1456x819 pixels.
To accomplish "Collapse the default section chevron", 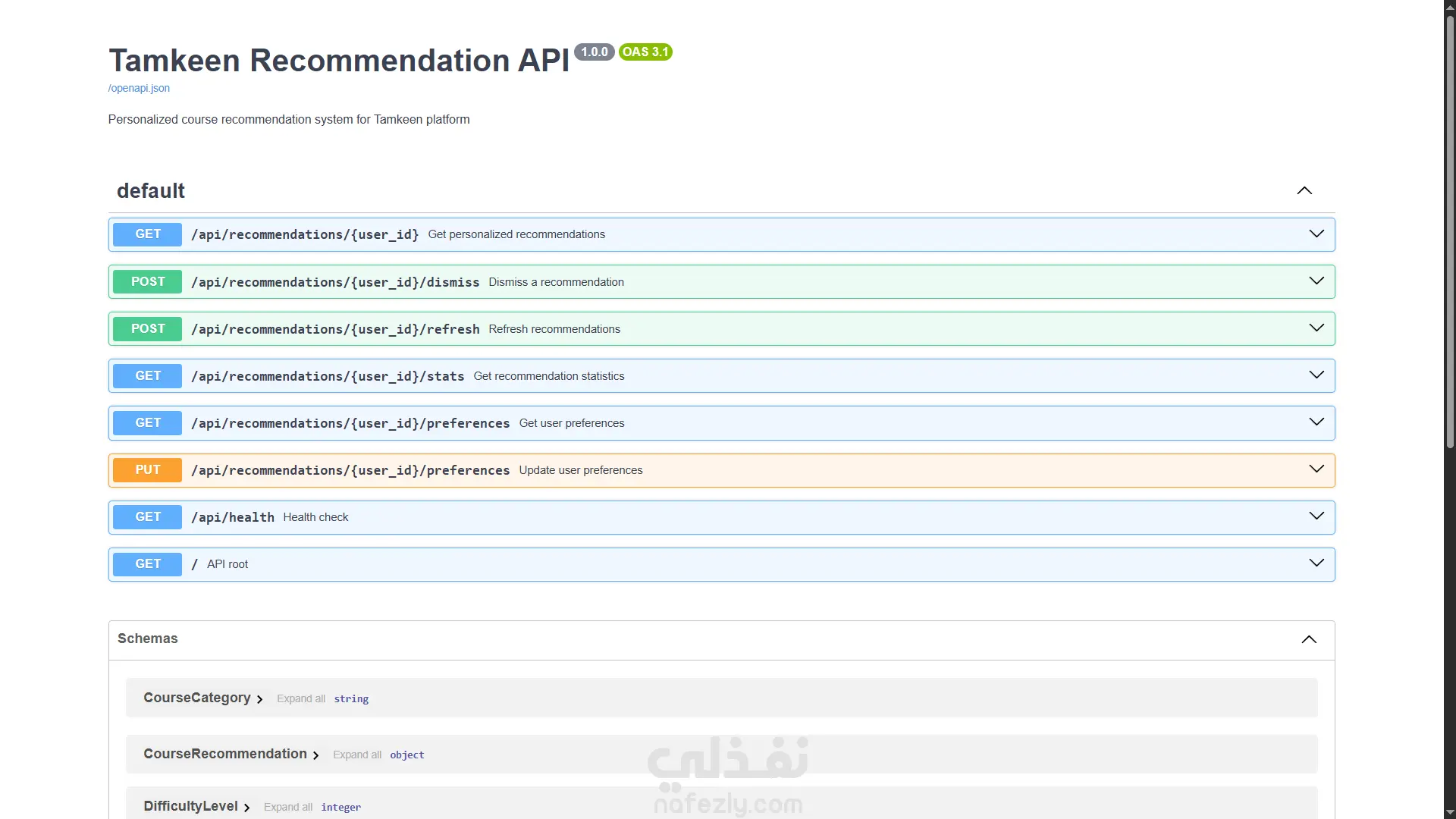I will (x=1304, y=191).
